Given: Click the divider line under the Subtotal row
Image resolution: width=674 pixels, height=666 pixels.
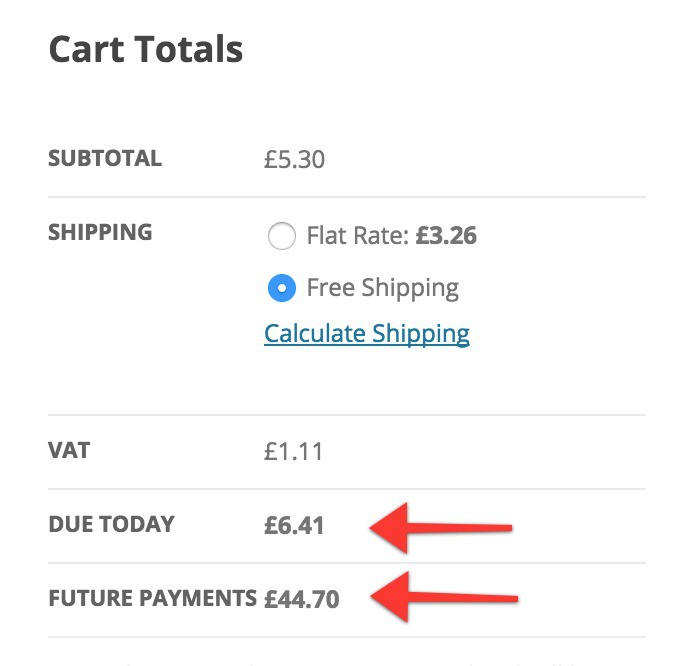Looking at the screenshot, I should 346,197.
